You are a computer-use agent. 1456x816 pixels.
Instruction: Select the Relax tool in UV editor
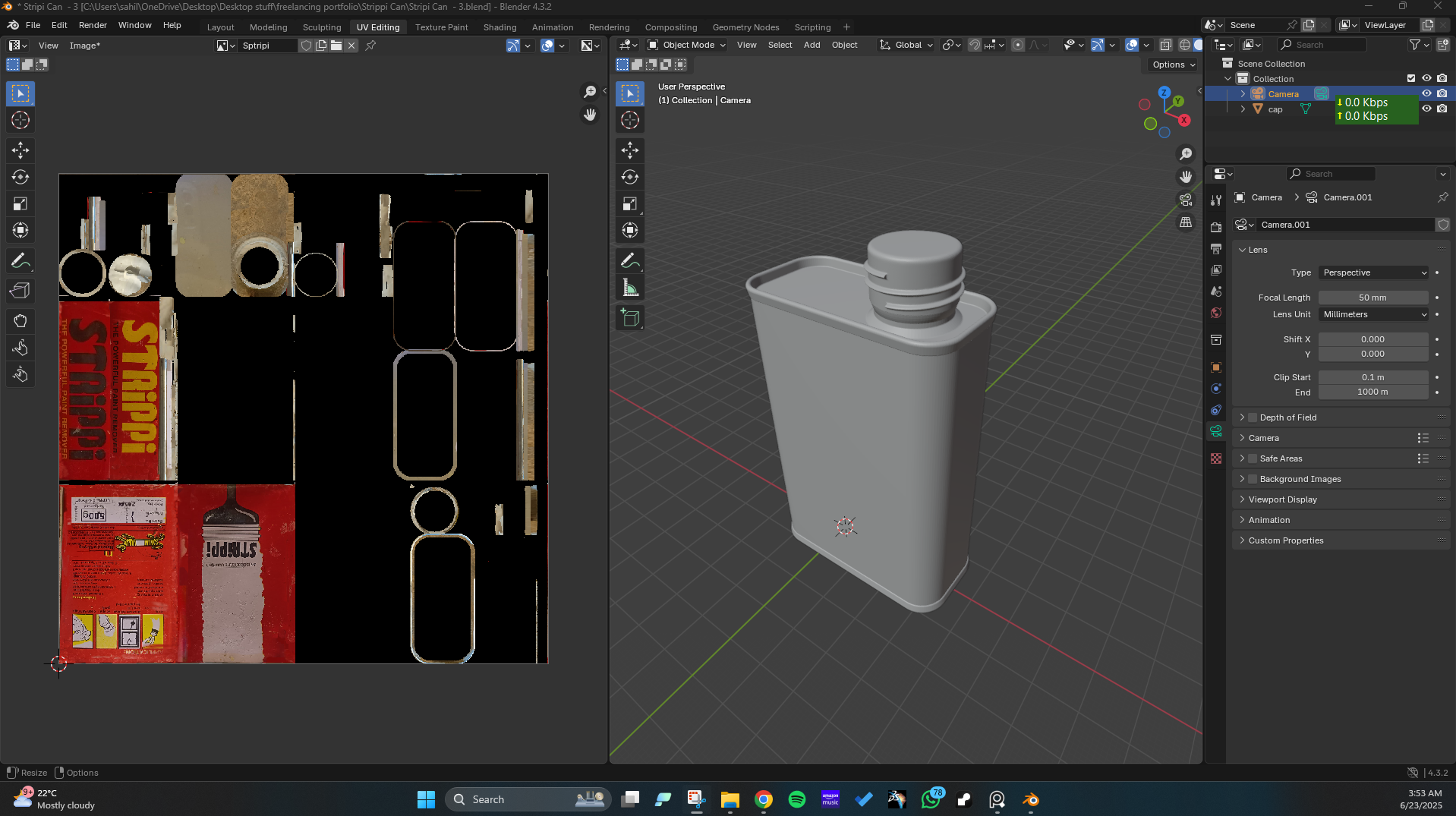point(20,348)
